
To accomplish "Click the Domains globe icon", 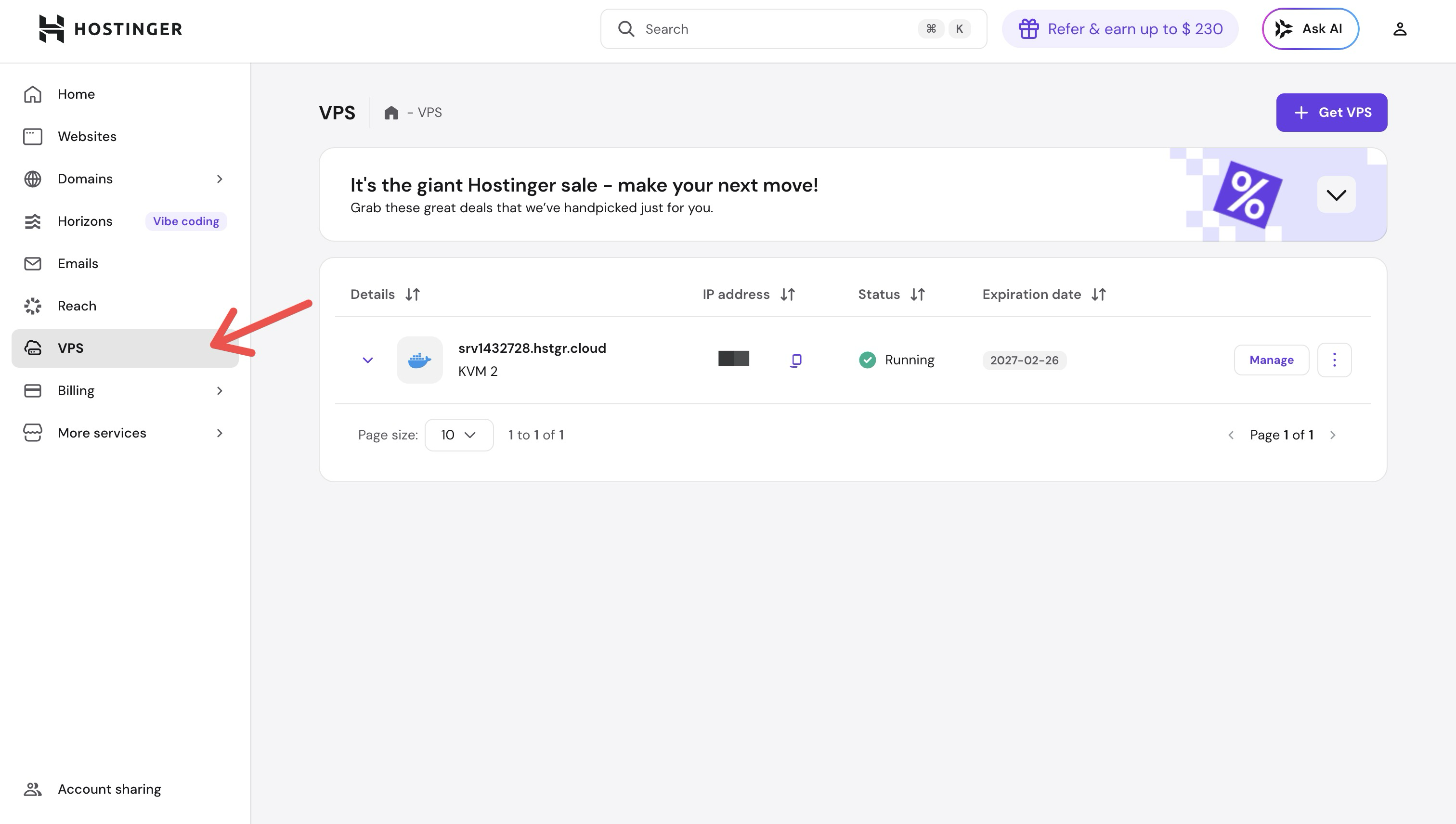I will pyautogui.click(x=33, y=179).
